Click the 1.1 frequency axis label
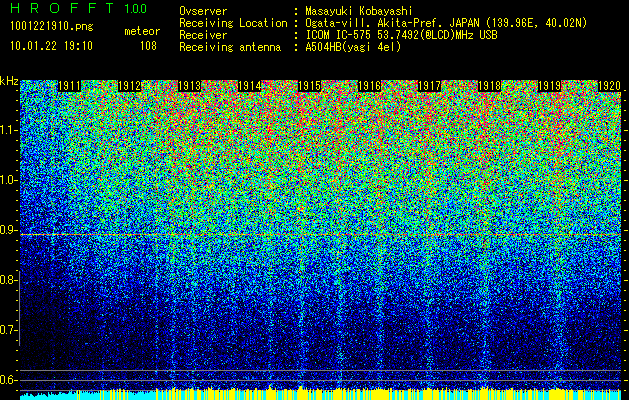Image resolution: width=629 pixels, height=400 pixels. pyautogui.click(x=9, y=130)
